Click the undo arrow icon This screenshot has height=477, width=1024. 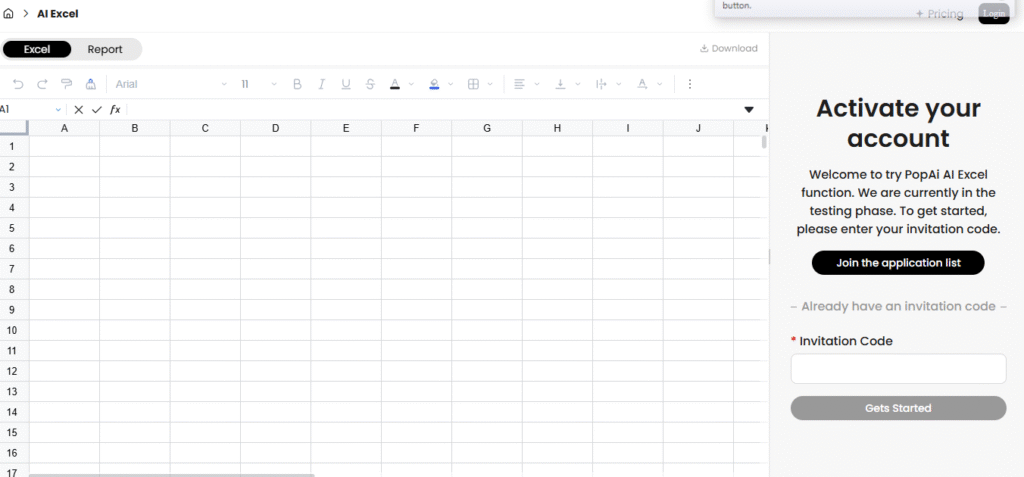tap(18, 84)
